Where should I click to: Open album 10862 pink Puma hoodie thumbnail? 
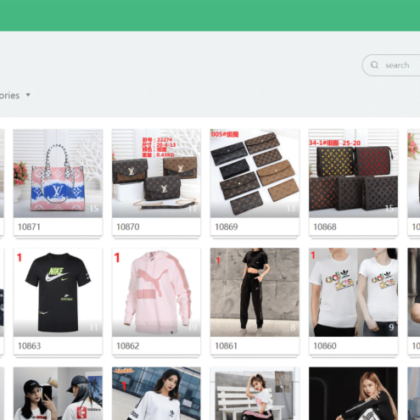point(156,292)
